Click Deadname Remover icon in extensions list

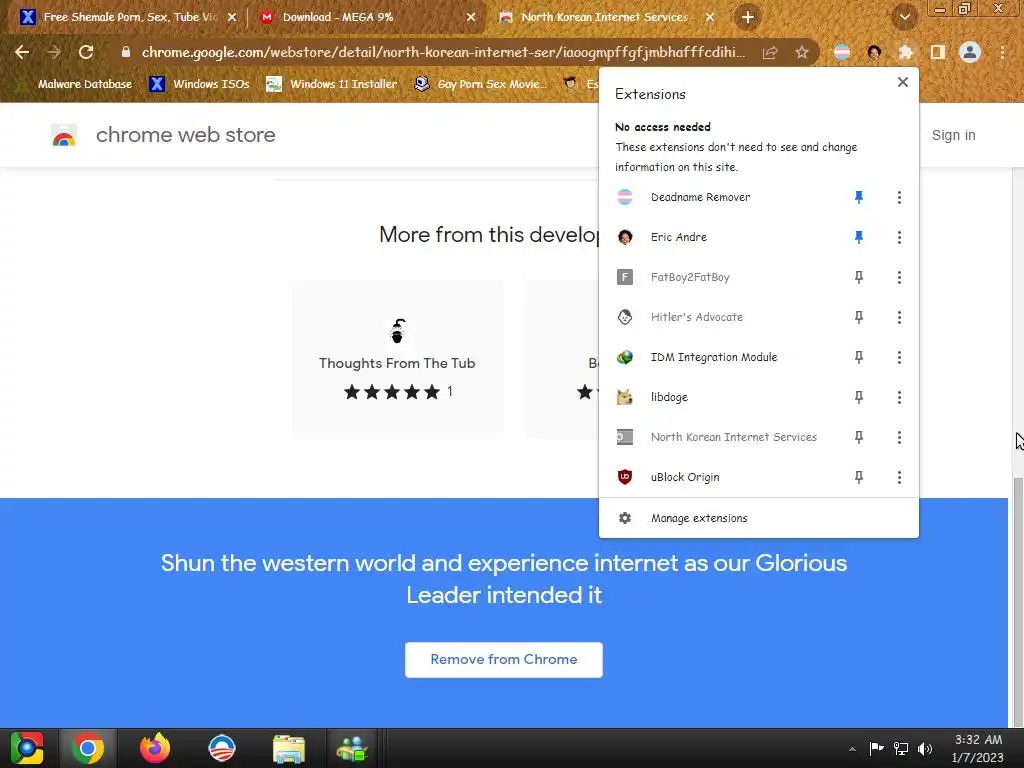pos(625,197)
